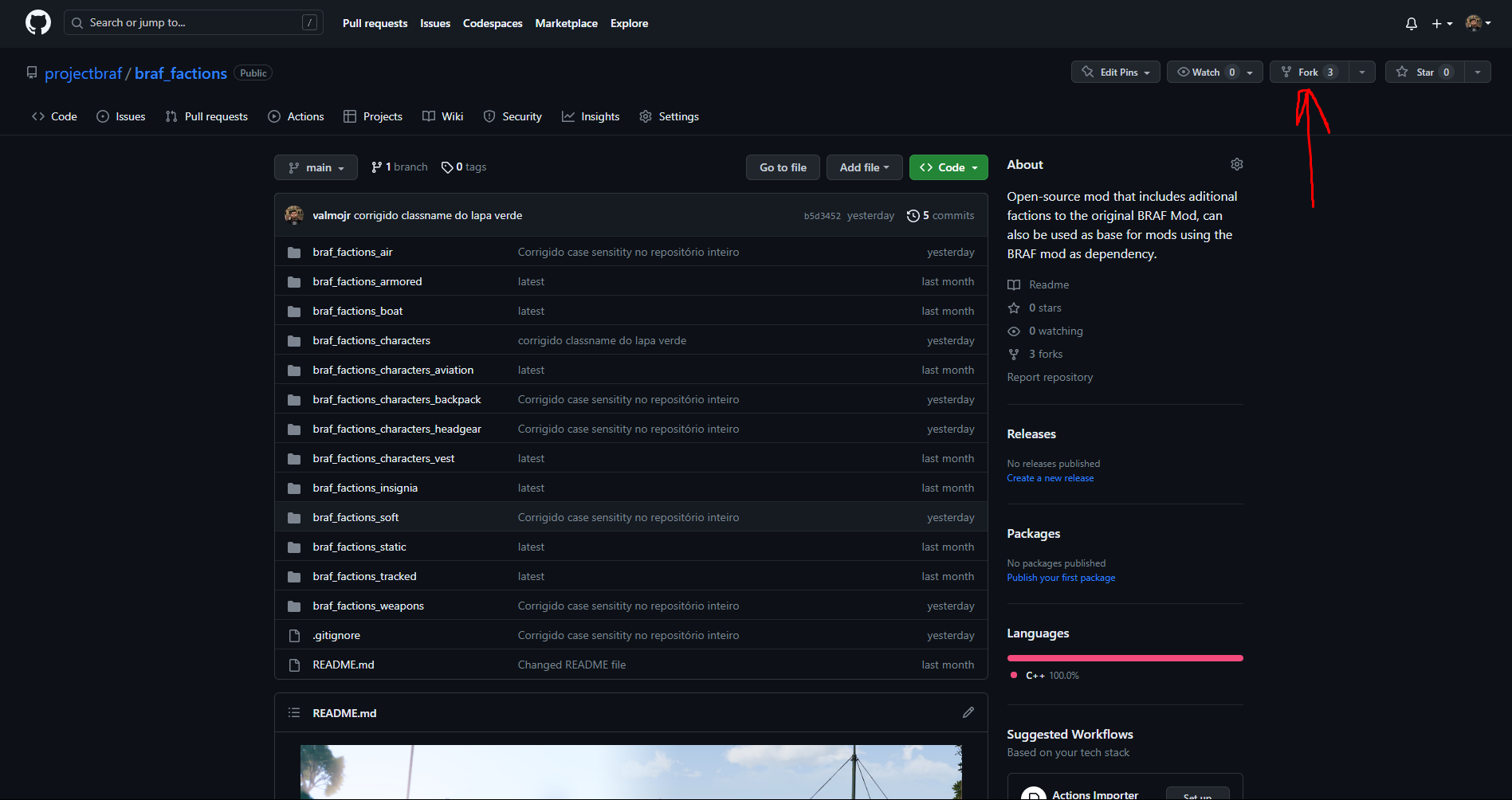Click the repository icon beside projectbraf

(32, 73)
